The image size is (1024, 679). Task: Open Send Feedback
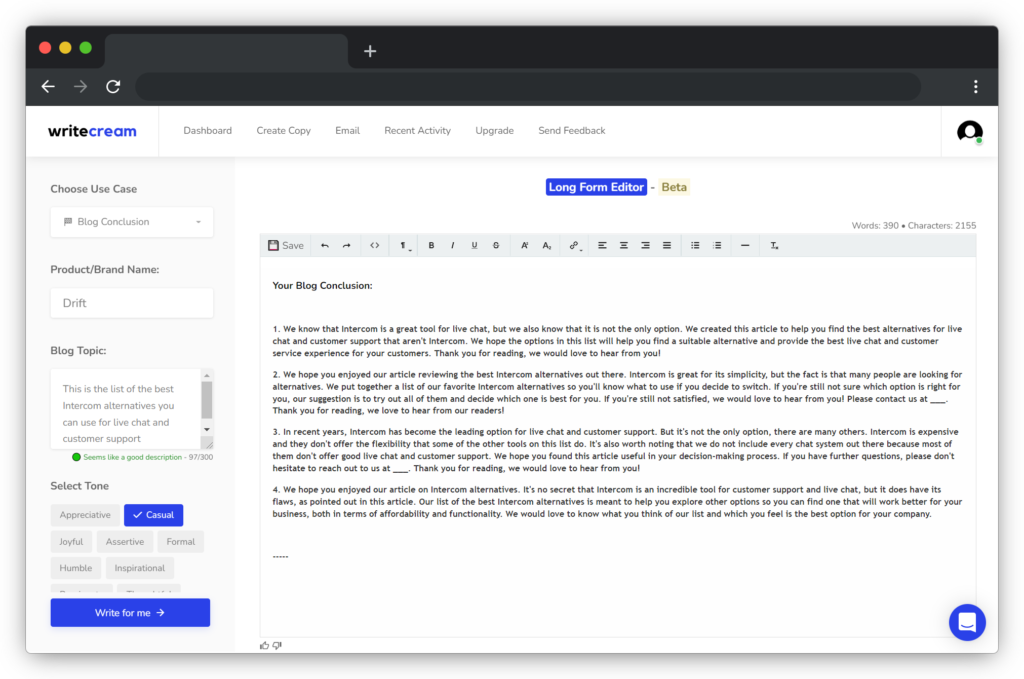point(571,131)
